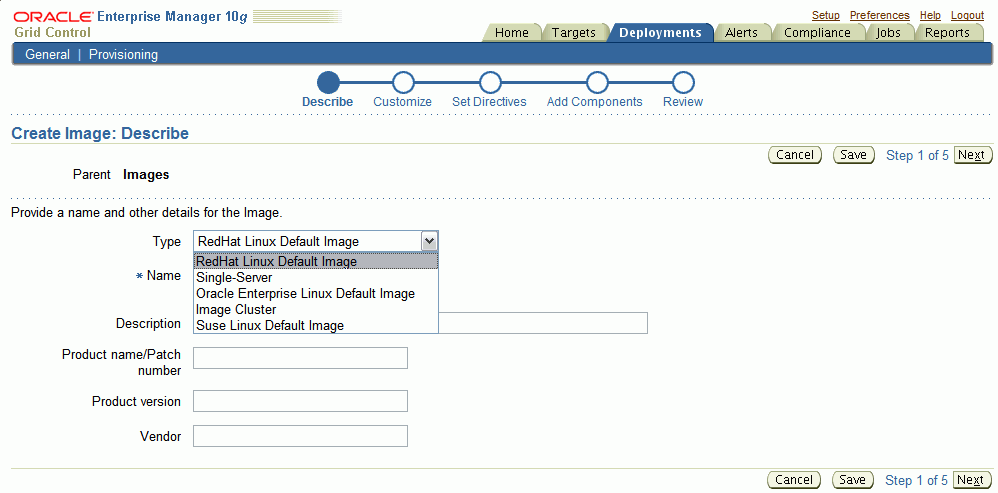Select the General subtab
Image resolution: width=998 pixels, height=493 pixels.
(47, 55)
